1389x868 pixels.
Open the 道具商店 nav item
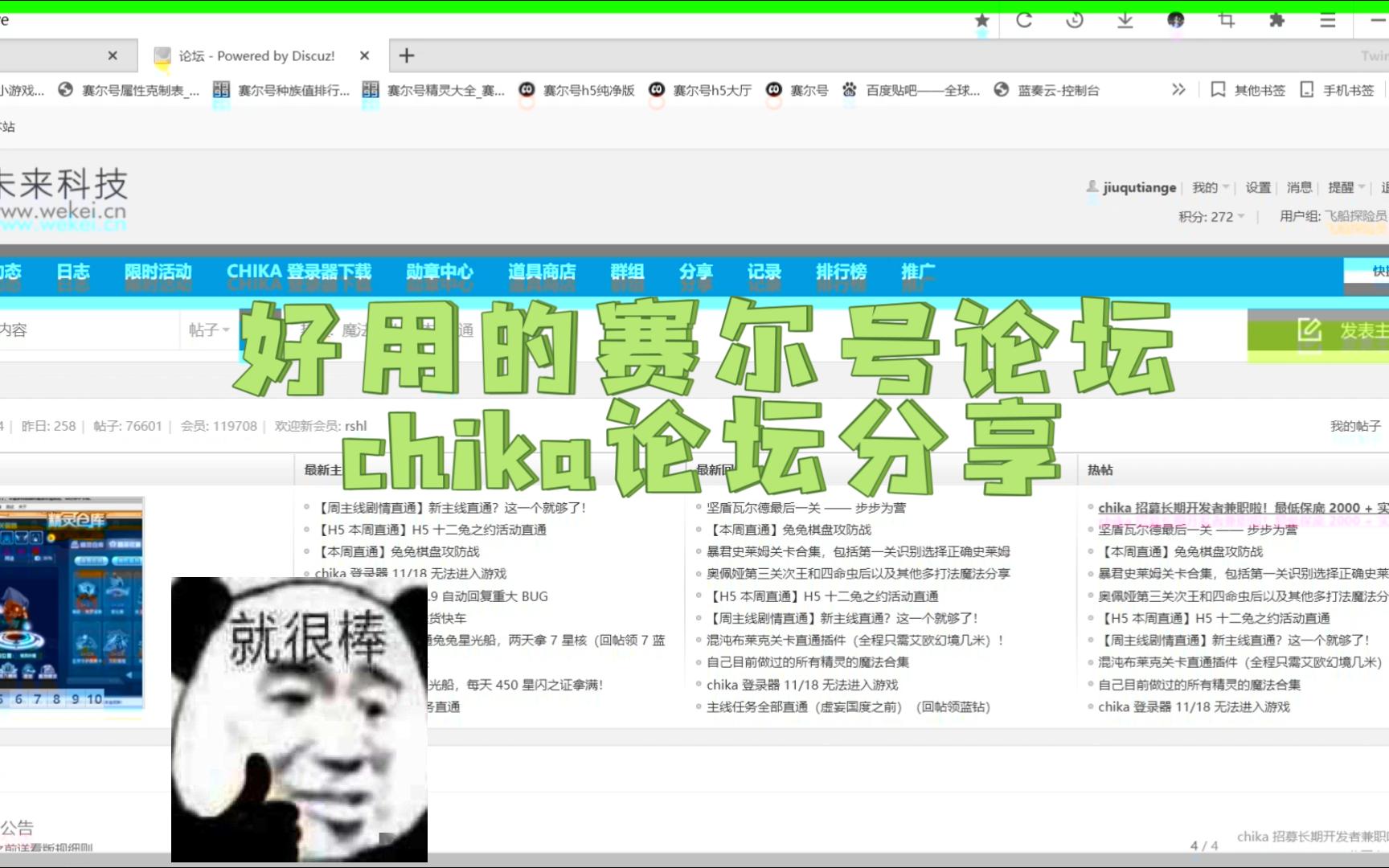(x=542, y=272)
